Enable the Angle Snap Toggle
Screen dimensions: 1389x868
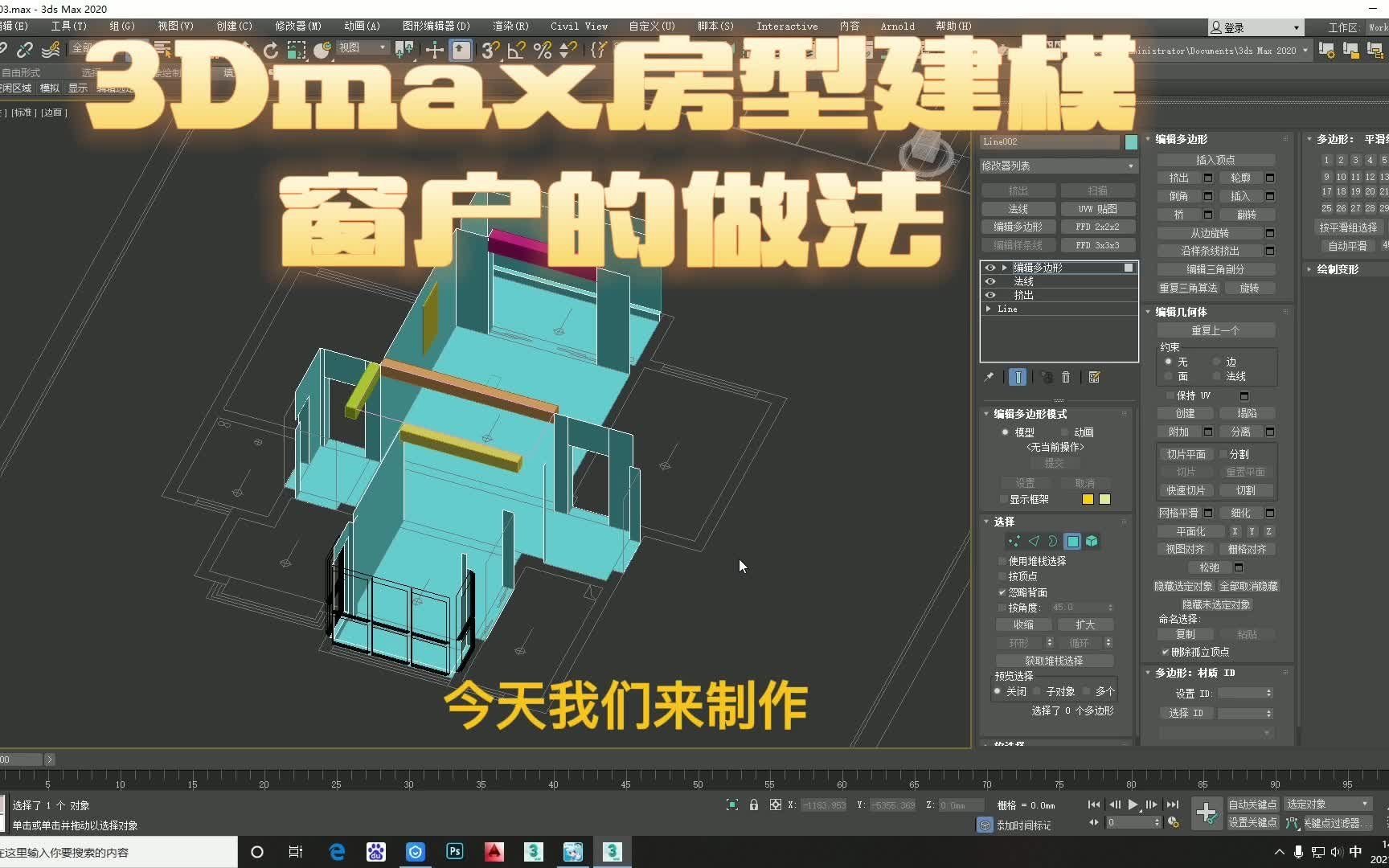pos(516,50)
